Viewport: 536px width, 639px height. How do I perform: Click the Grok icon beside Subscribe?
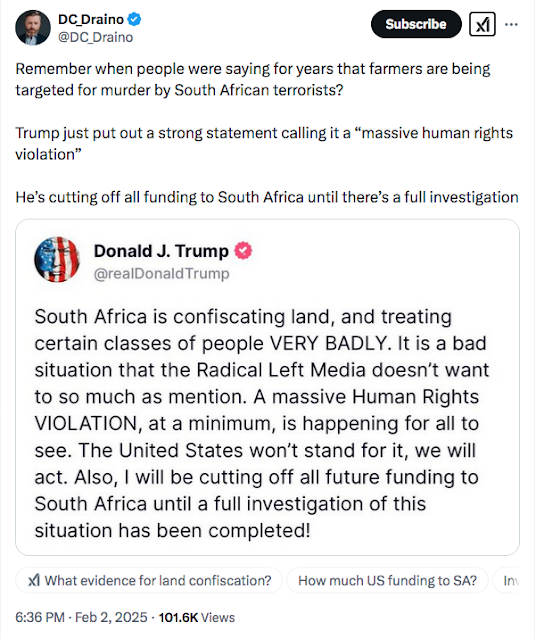click(x=482, y=24)
